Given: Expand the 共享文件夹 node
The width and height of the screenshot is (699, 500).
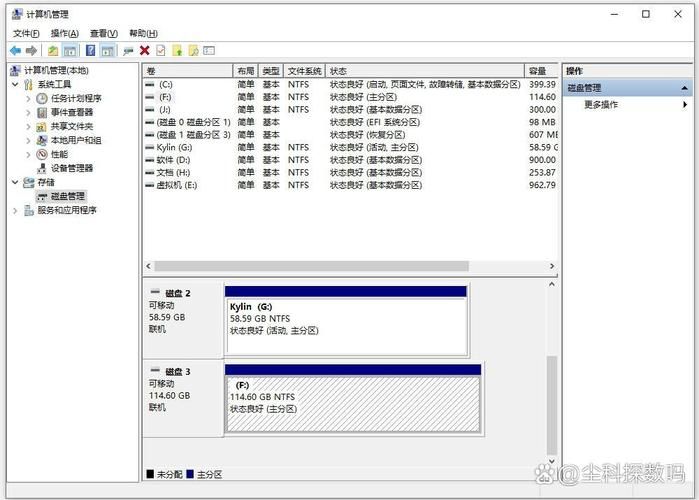Looking at the screenshot, I should click(29, 127).
